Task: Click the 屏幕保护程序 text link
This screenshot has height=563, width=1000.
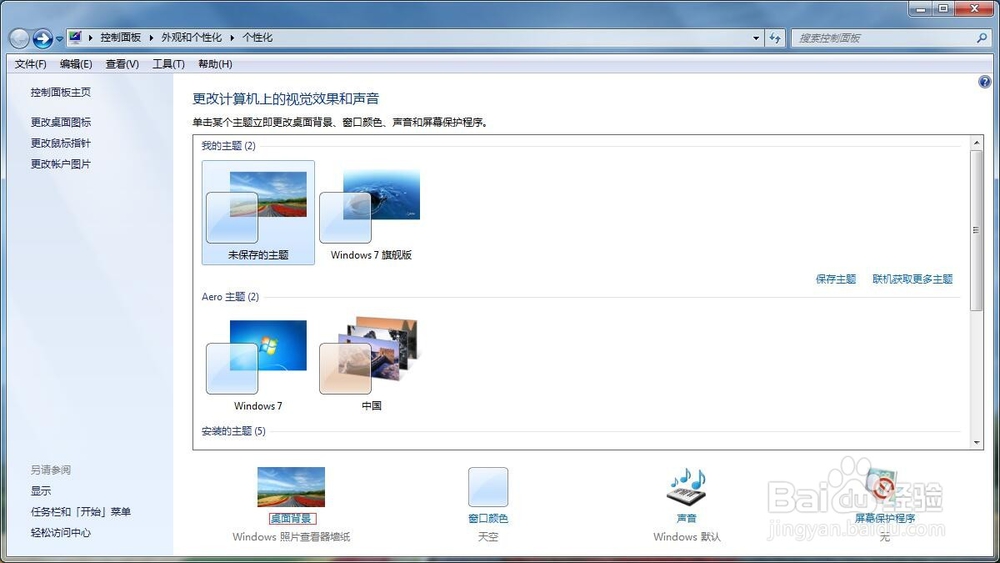Action: (x=885, y=518)
